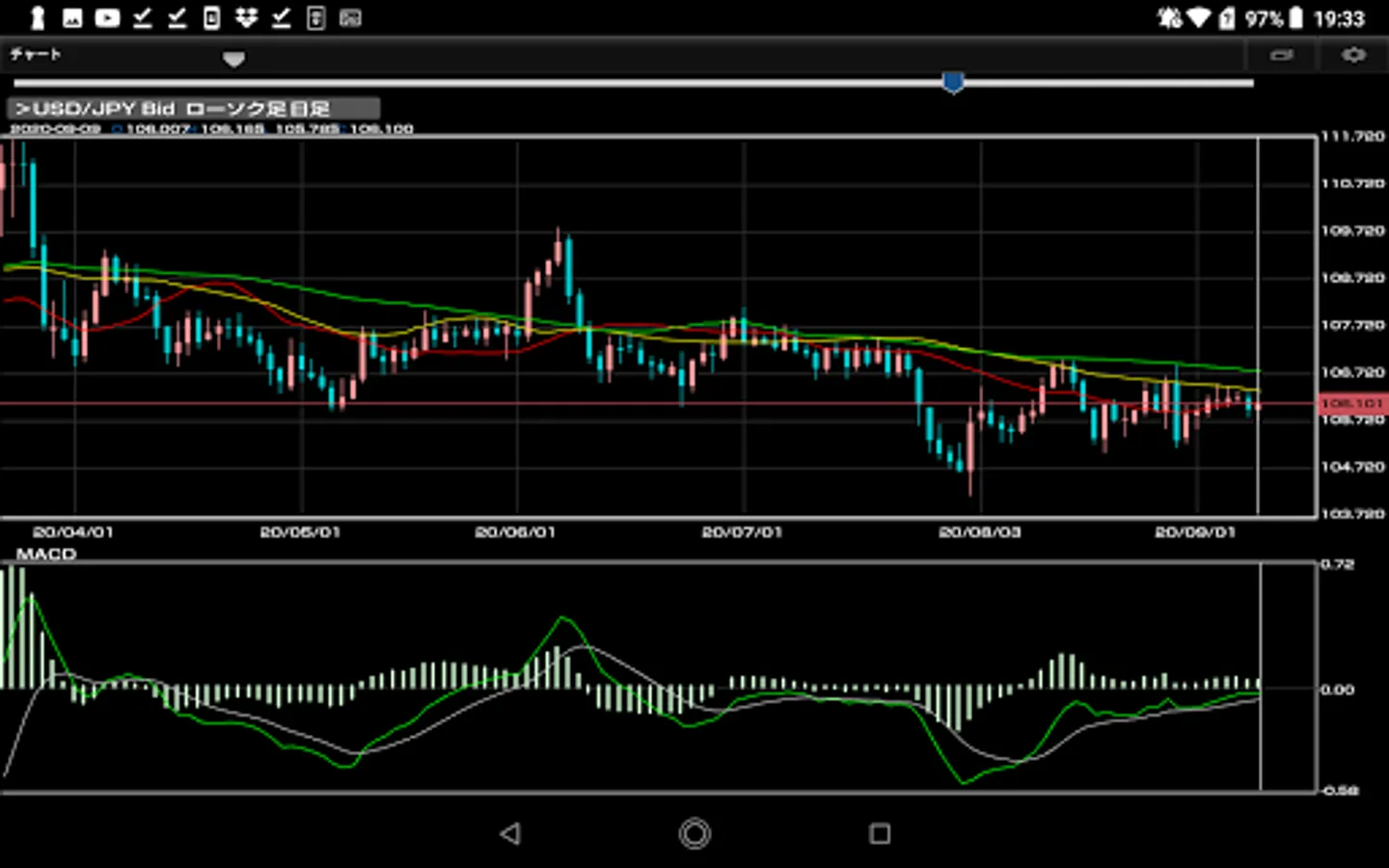Click the 20/08/03 date on the time axis
Image resolution: width=1389 pixels, height=868 pixels.
click(x=979, y=532)
